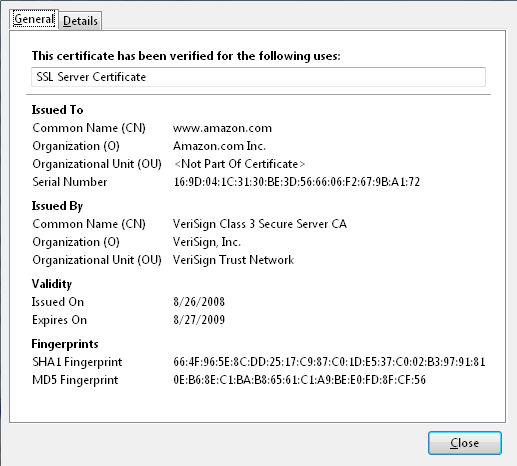Image resolution: width=517 pixels, height=466 pixels.
Task: Click the Amazon.com Inc. organization value
Action: coord(219,146)
